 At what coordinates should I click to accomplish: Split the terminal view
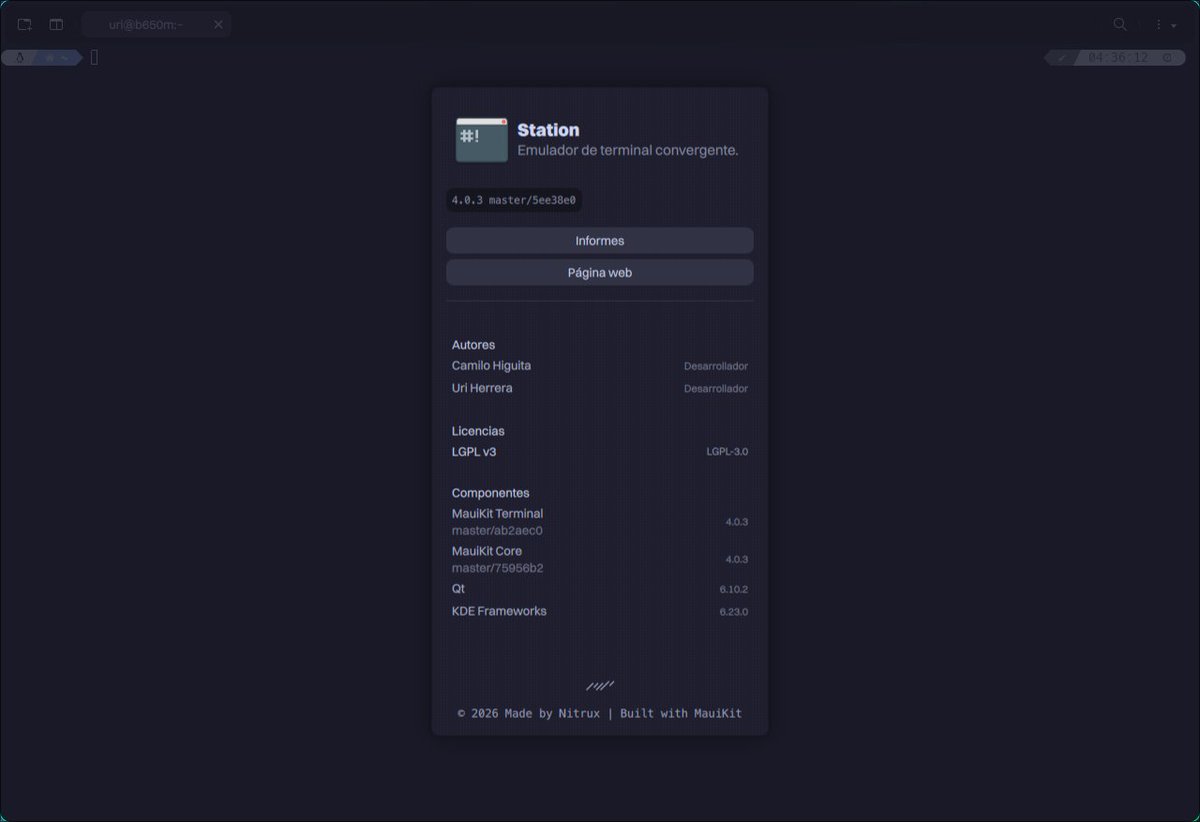(56, 24)
